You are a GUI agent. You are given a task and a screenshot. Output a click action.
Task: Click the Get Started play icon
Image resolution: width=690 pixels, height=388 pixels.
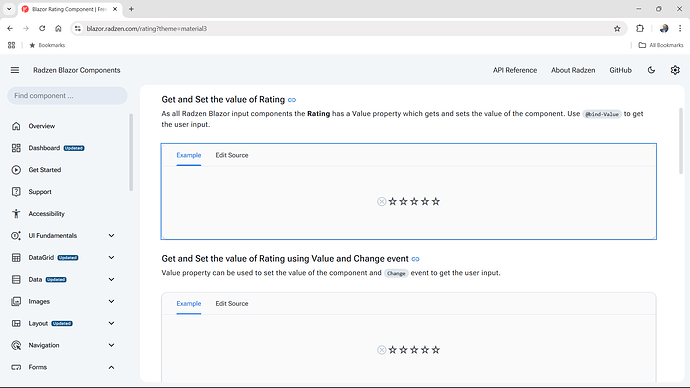pyautogui.click(x=16, y=170)
